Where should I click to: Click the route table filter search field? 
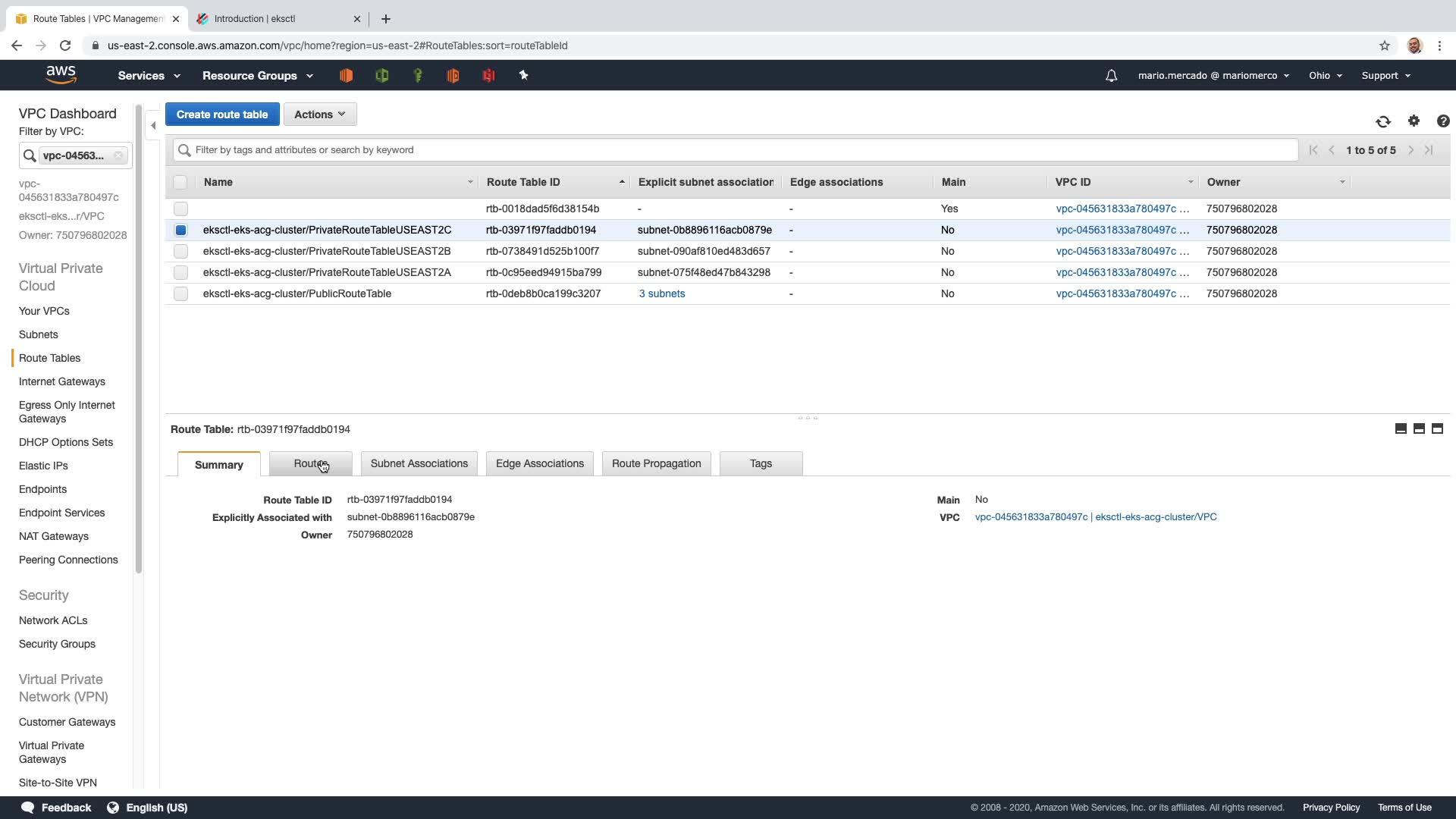click(736, 150)
